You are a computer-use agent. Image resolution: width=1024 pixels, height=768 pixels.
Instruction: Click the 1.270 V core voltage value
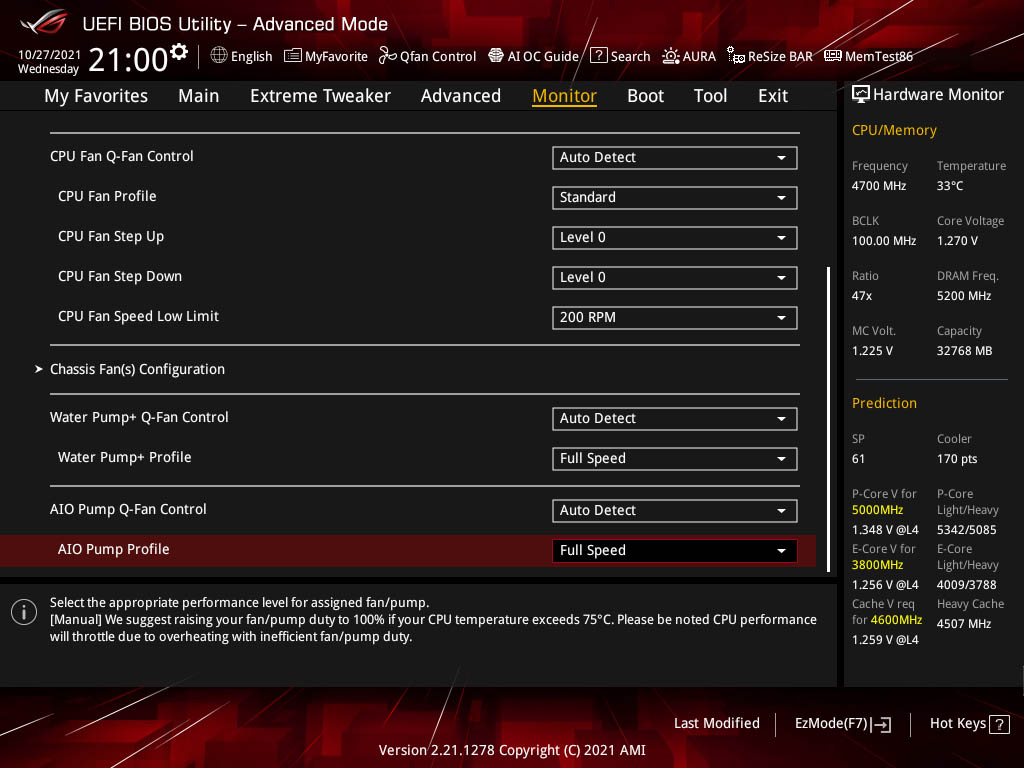point(957,241)
